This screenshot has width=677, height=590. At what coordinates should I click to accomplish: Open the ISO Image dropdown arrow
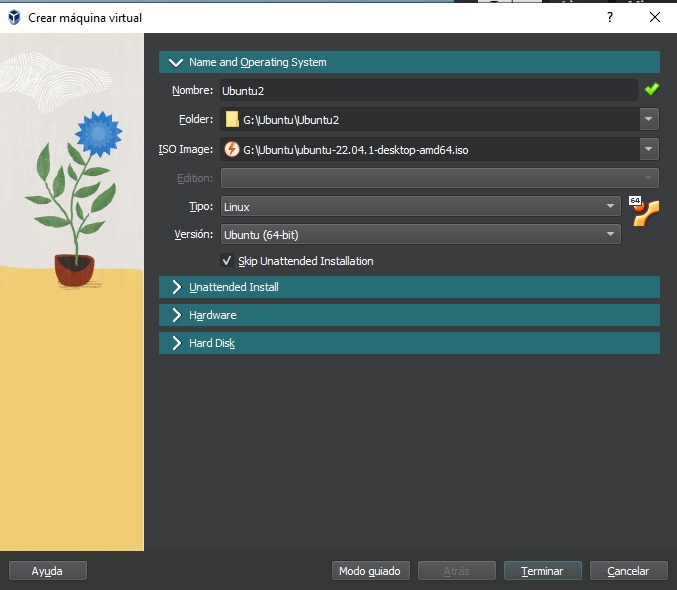tap(650, 149)
